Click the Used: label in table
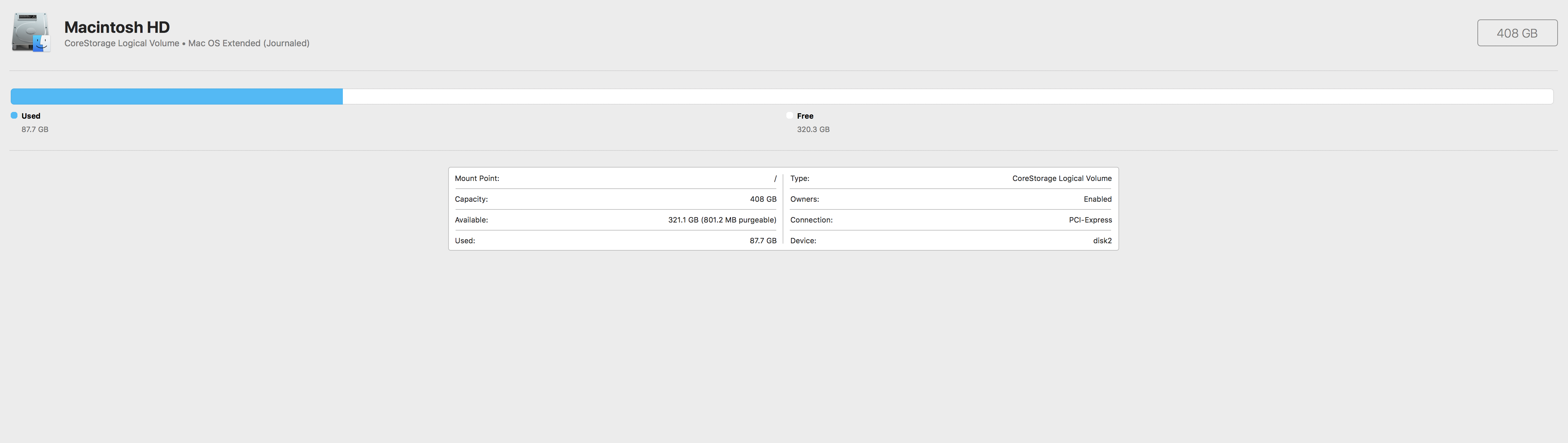The height and width of the screenshot is (443, 1568). coord(465,241)
